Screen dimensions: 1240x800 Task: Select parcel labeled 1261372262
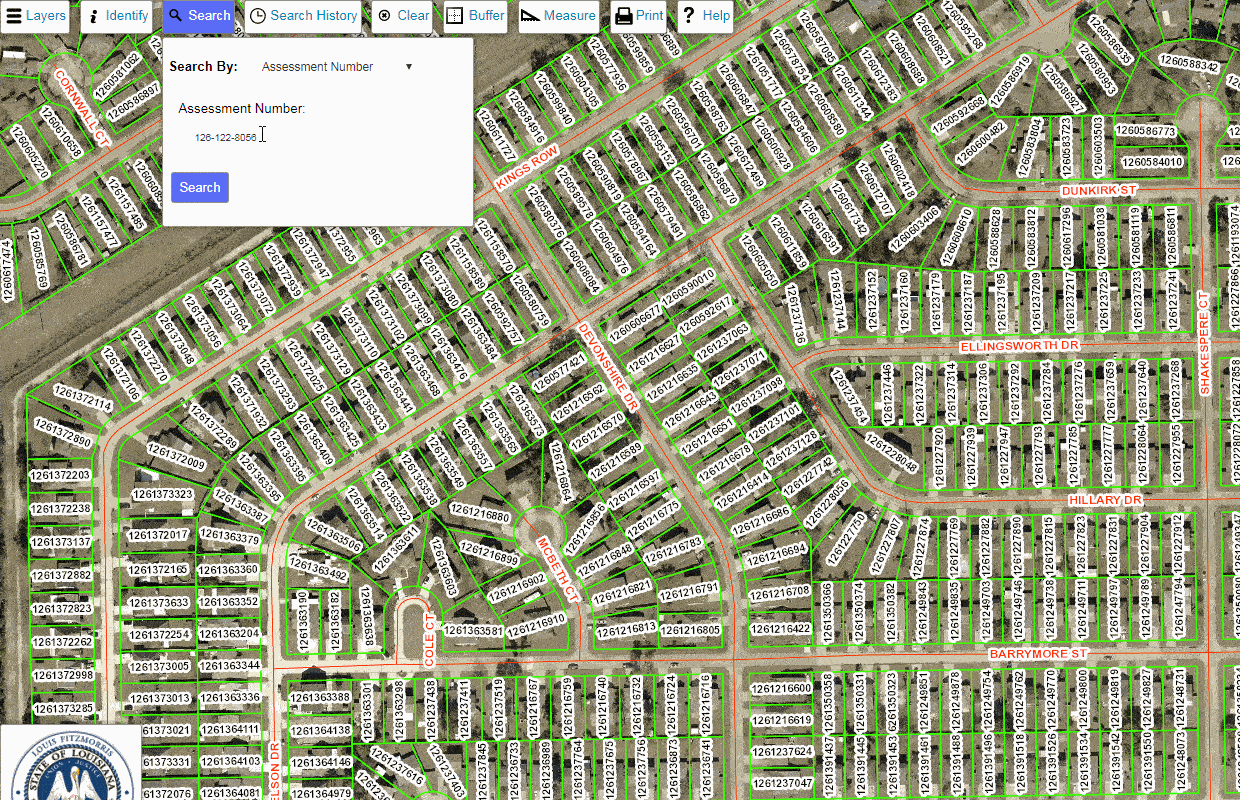(62, 642)
